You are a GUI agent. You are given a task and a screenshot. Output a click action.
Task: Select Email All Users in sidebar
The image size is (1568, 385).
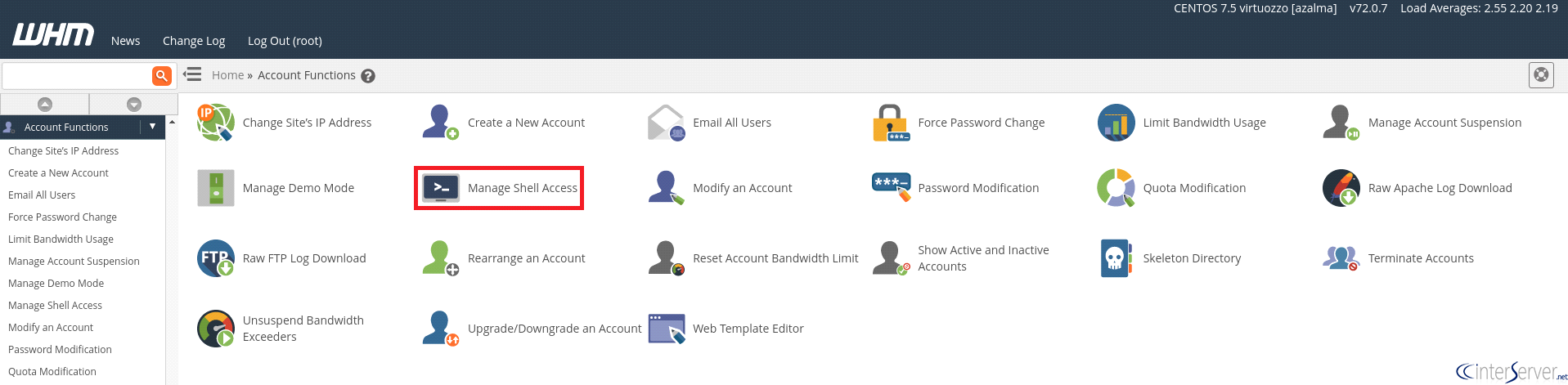(42, 195)
